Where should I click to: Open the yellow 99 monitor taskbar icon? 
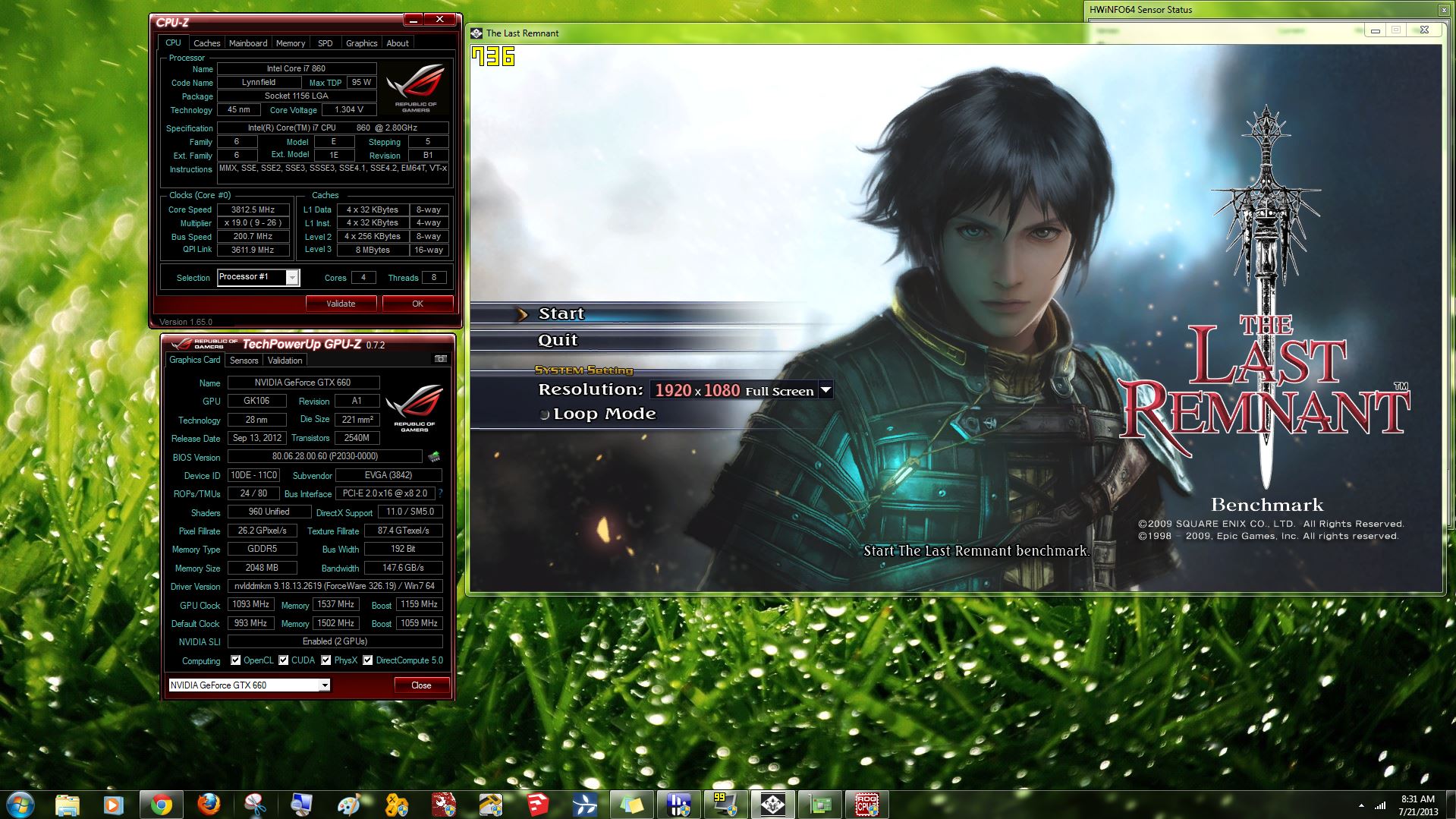725,804
